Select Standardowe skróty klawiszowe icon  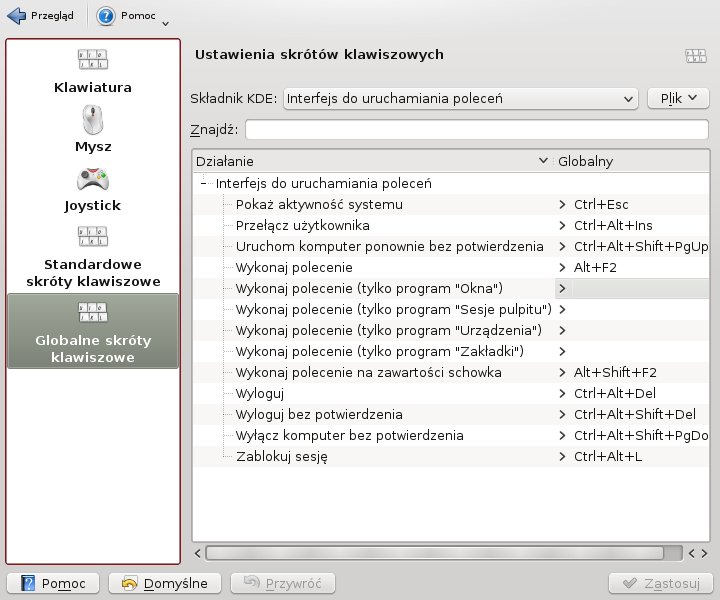[x=92, y=238]
